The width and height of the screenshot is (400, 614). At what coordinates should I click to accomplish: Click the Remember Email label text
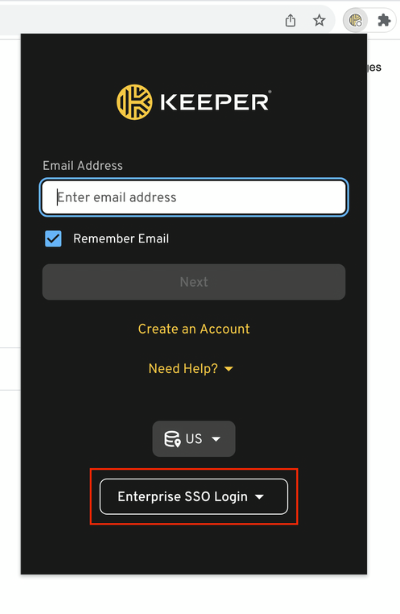point(121,238)
